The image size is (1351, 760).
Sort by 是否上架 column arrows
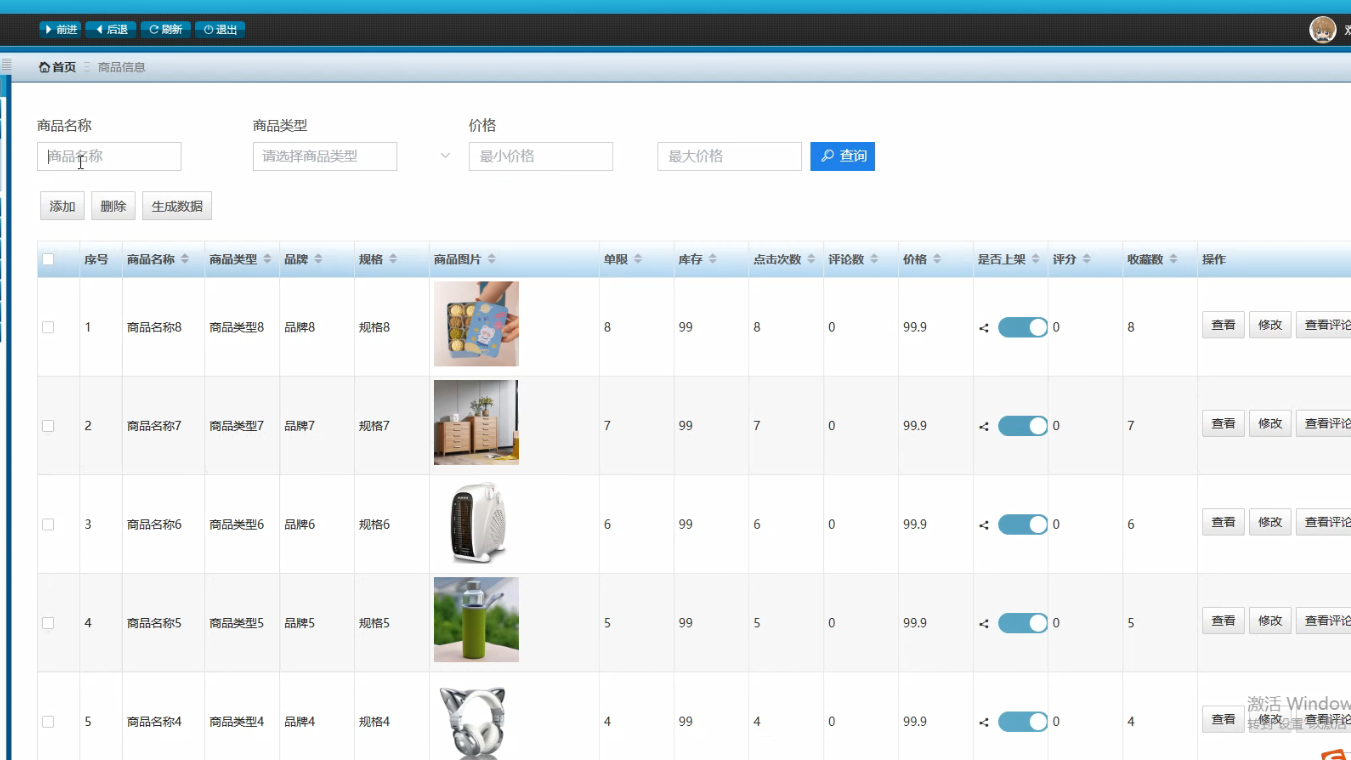[x=1036, y=259]
